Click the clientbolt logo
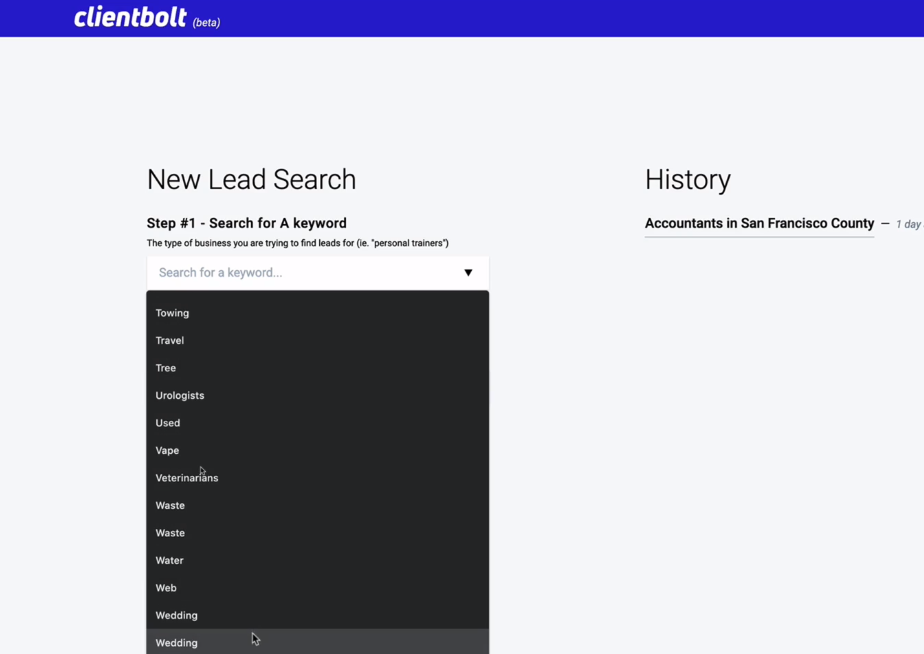The image size is (924, 654). click(x=130, y=17)
